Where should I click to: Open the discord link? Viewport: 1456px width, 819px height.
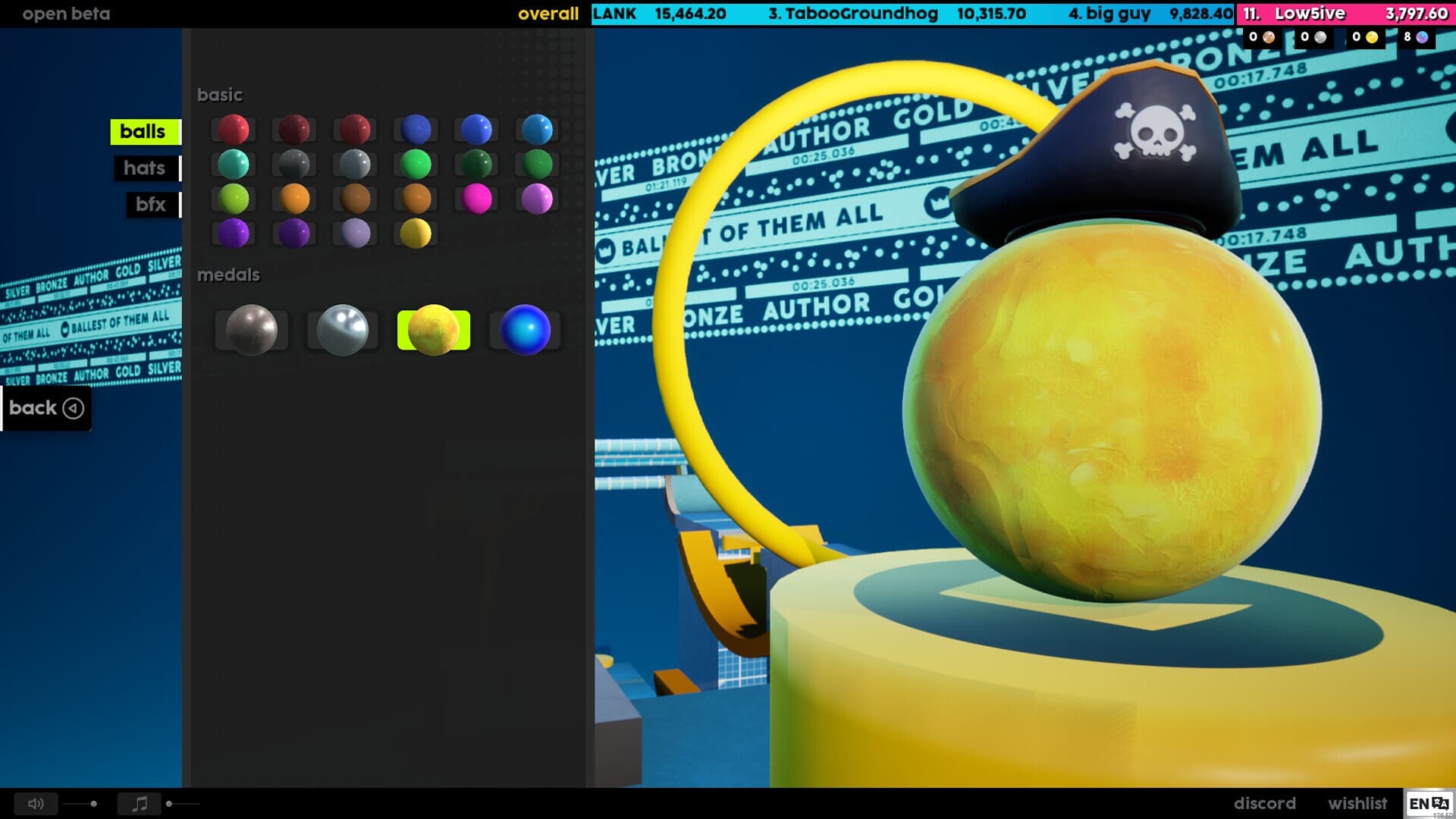click(1264, 803)
